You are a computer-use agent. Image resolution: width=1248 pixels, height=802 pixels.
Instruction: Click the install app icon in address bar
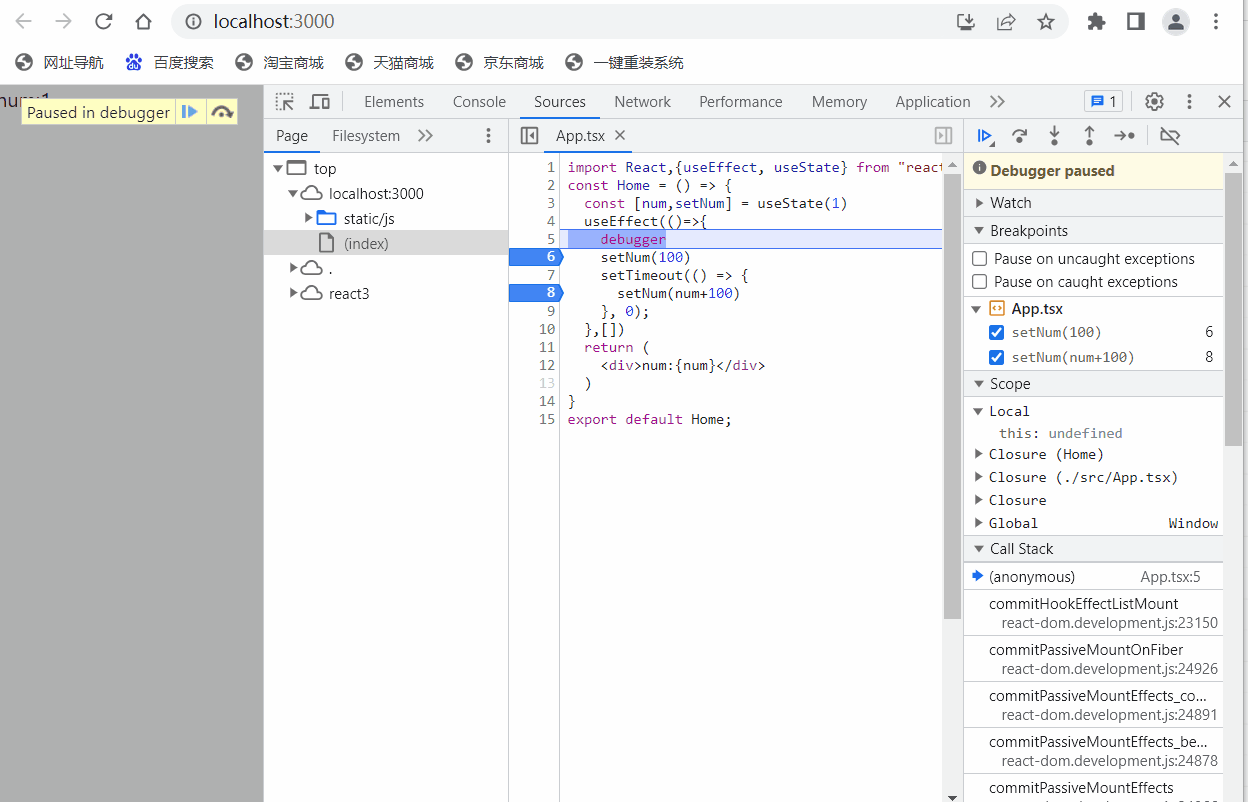[x=966, y=21]
